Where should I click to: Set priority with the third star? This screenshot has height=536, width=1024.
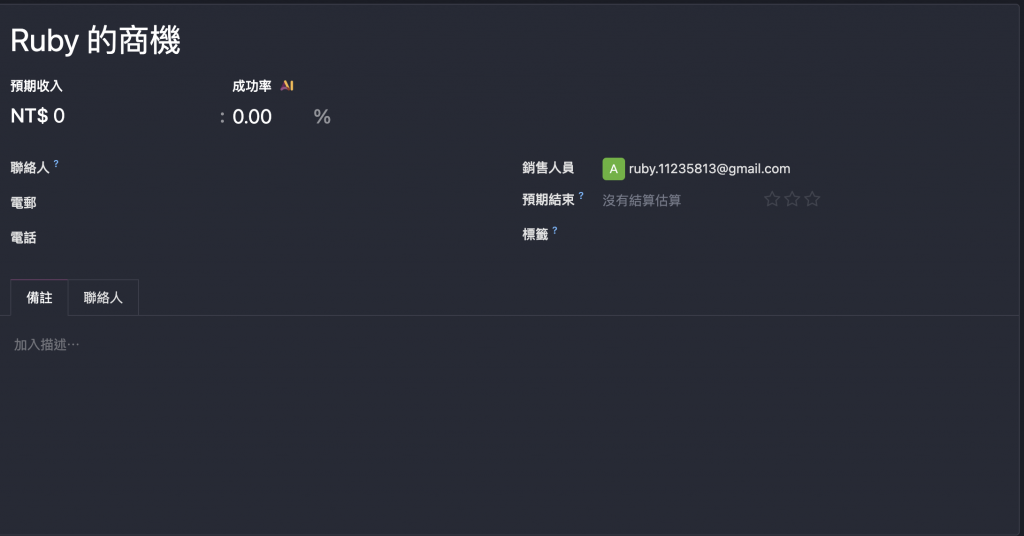coord(812,199)
